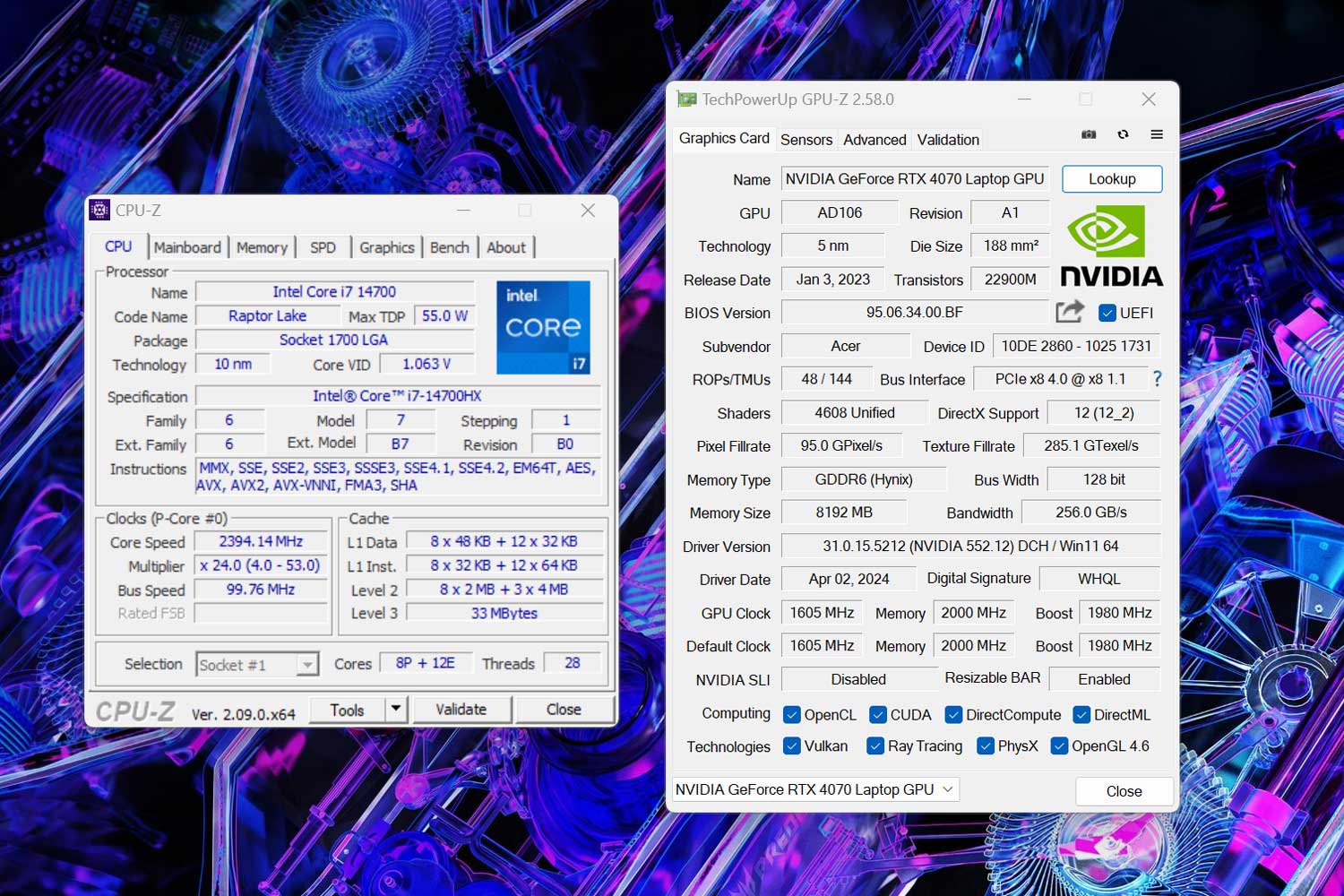1344x896 pixels.
Task: Toggle the CUDA checkbox
Action: point(878,715)
